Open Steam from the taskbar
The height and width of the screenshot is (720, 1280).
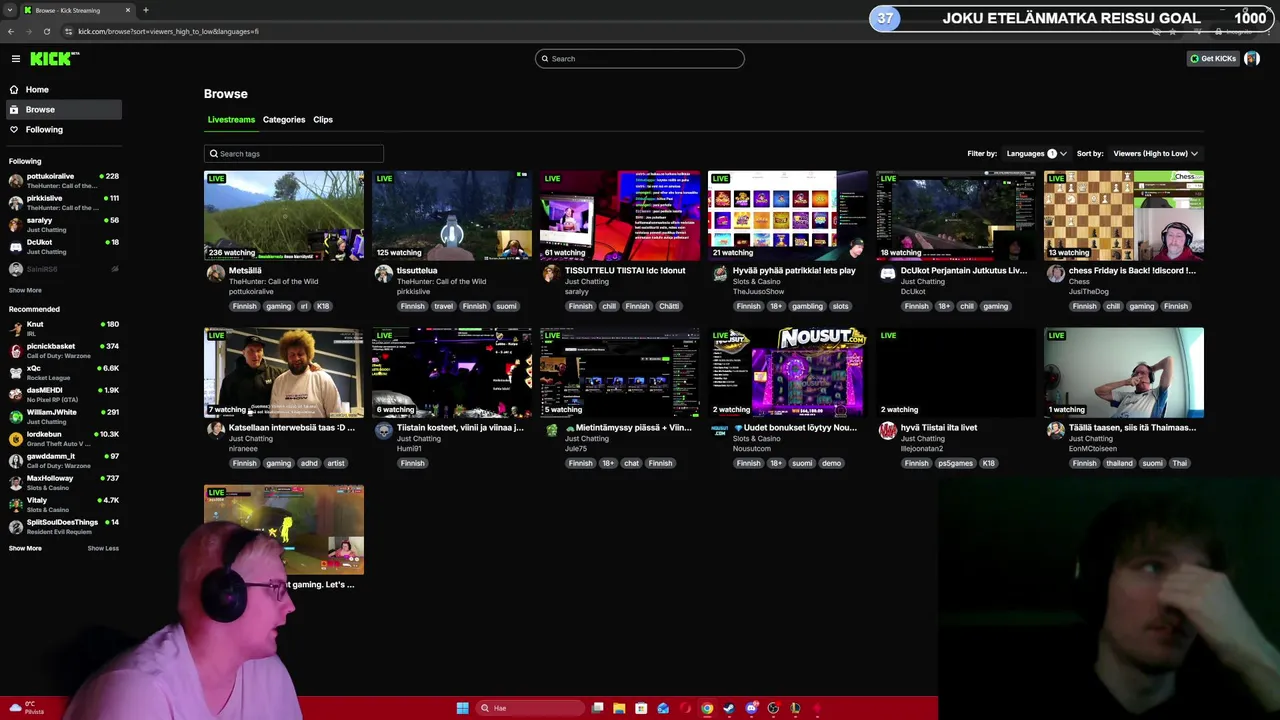tap(729, 708)
